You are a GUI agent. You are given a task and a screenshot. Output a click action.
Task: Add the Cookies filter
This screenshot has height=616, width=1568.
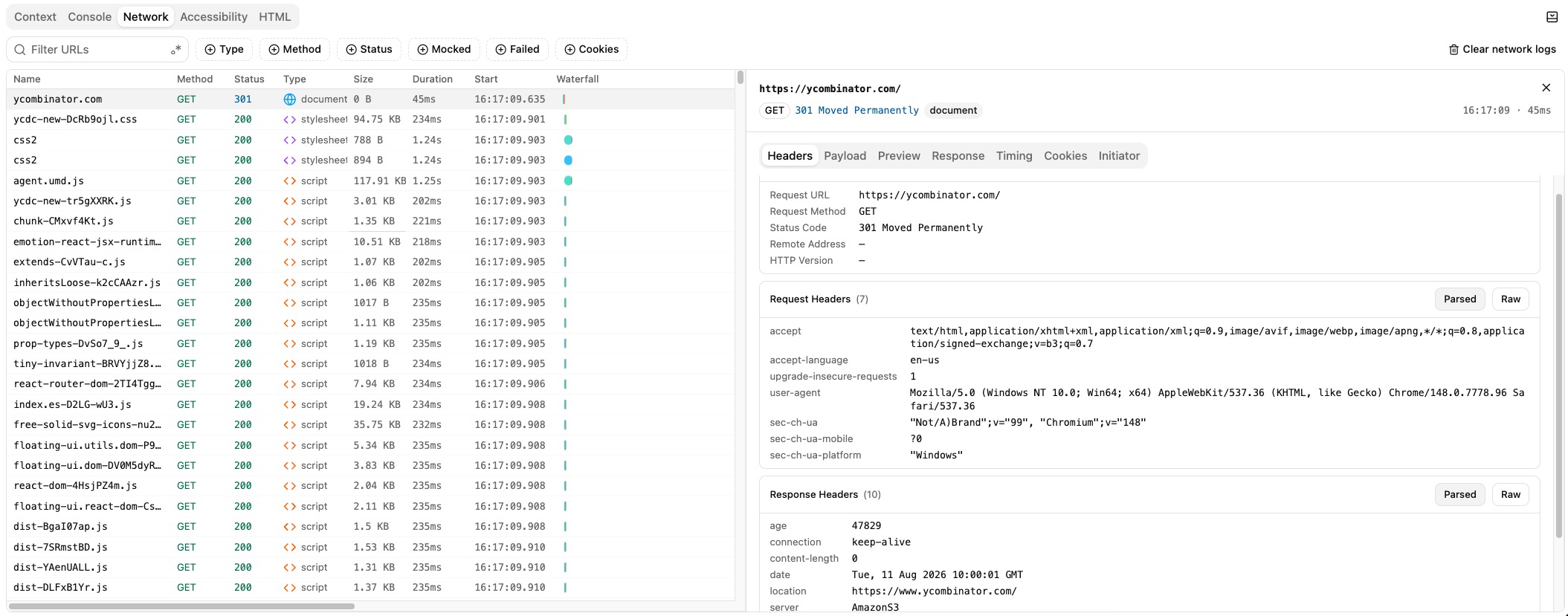point(591,50)
